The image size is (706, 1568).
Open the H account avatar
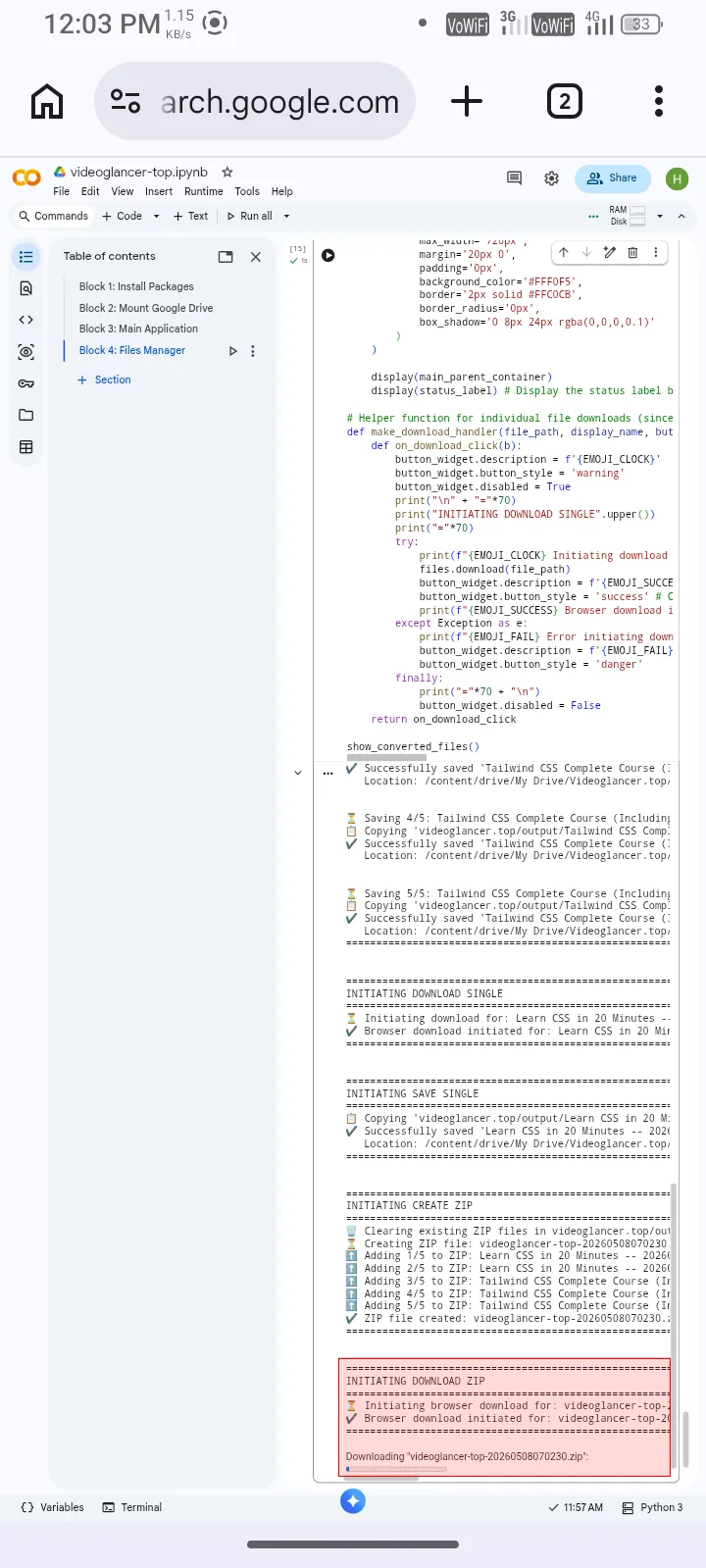(x=677, y=178)
